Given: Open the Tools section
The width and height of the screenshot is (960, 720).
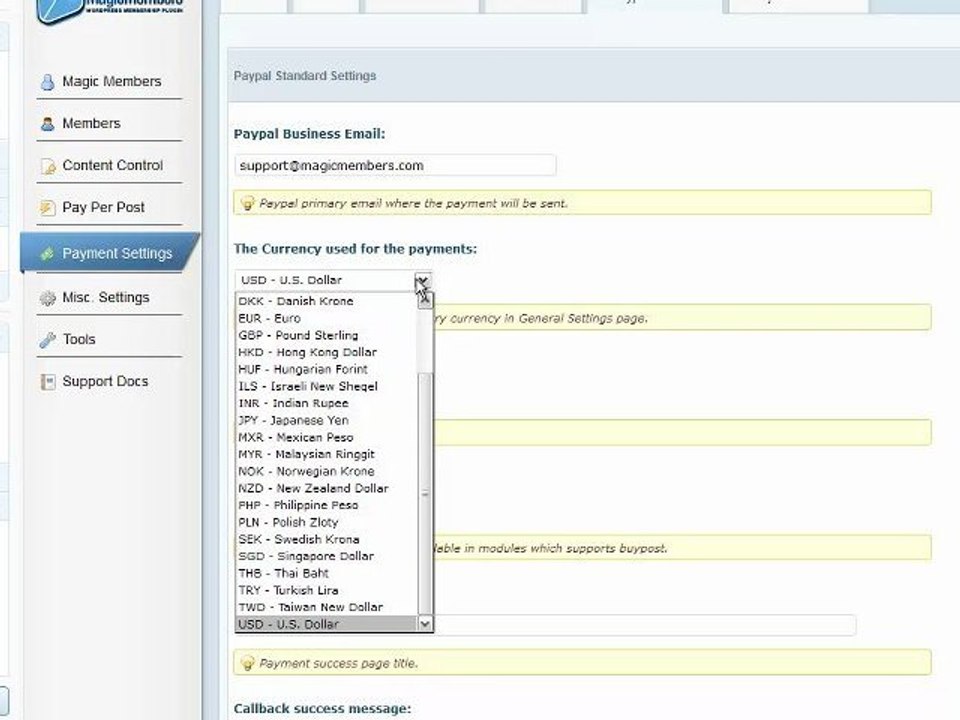Looking at the screenshot, I should (x=79, y=339).
